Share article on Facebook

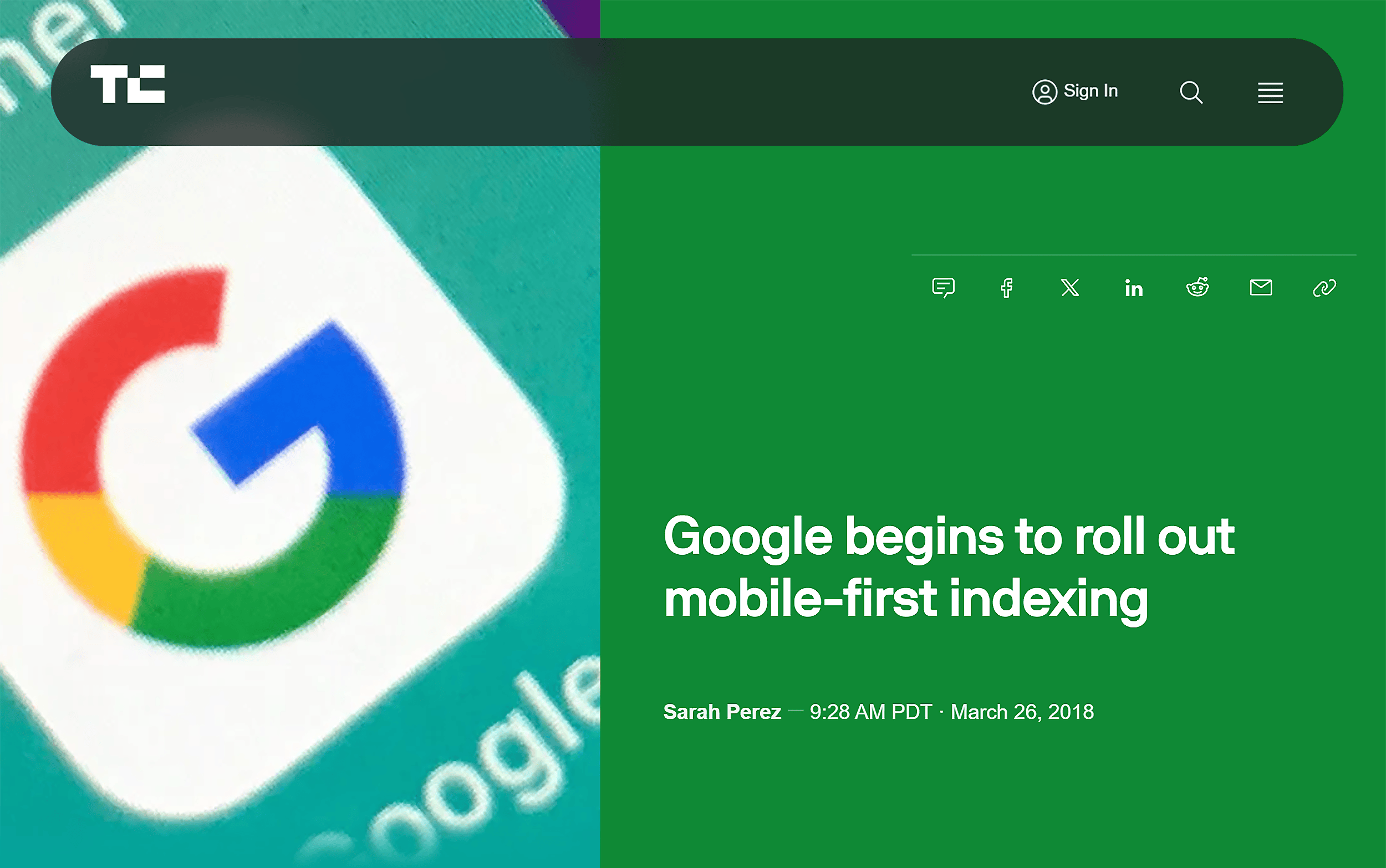pos(1006,288)
